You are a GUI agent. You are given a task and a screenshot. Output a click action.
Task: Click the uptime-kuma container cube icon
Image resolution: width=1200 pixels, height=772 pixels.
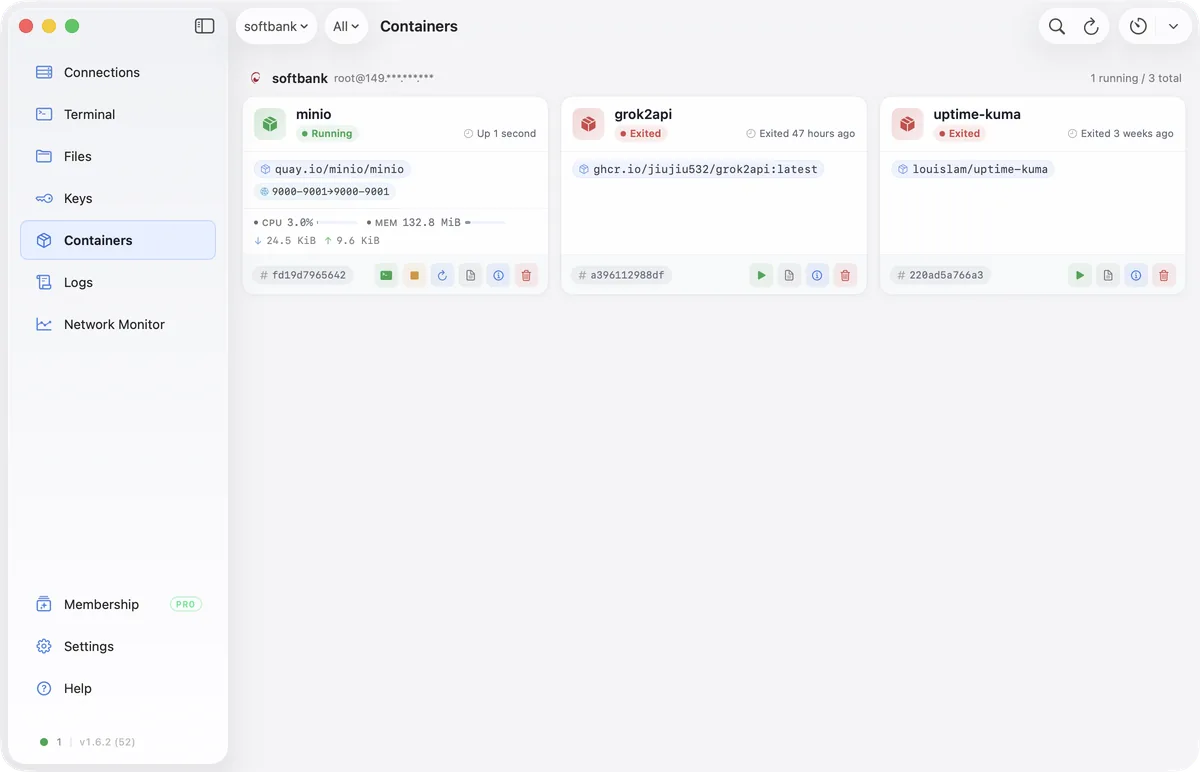coord(907,124)
